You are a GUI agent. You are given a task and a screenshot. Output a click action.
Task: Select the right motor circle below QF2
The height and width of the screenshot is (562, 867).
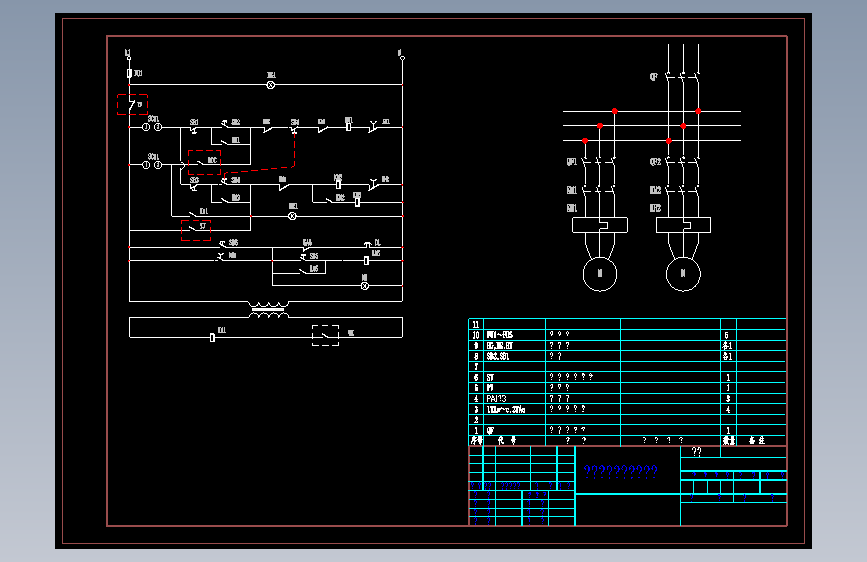(683, 274)
